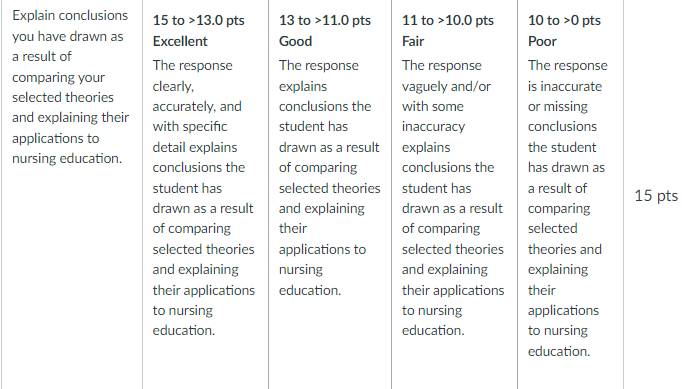Click Fair description 'vaguely and/or with some inaccuracy'

446,107
